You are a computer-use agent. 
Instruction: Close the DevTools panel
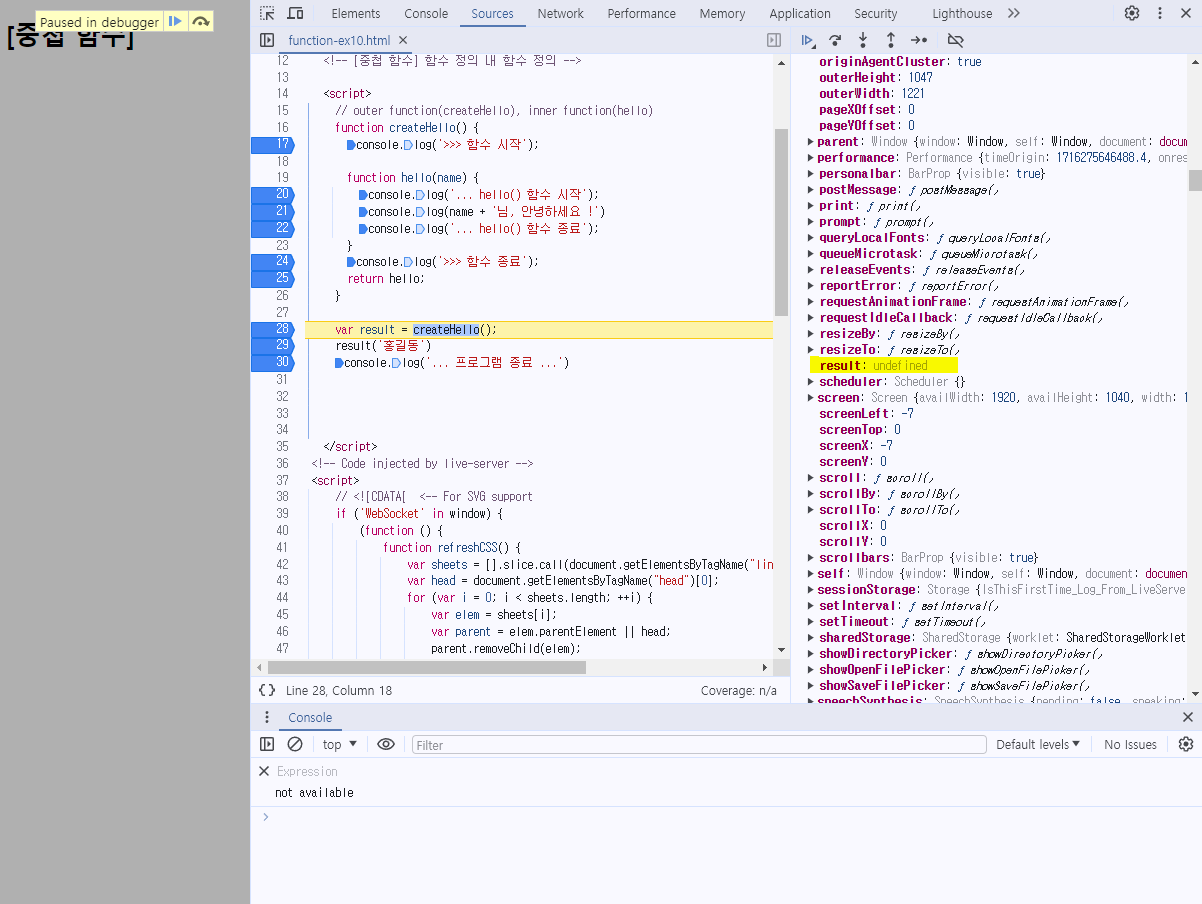coord(1185,13)
